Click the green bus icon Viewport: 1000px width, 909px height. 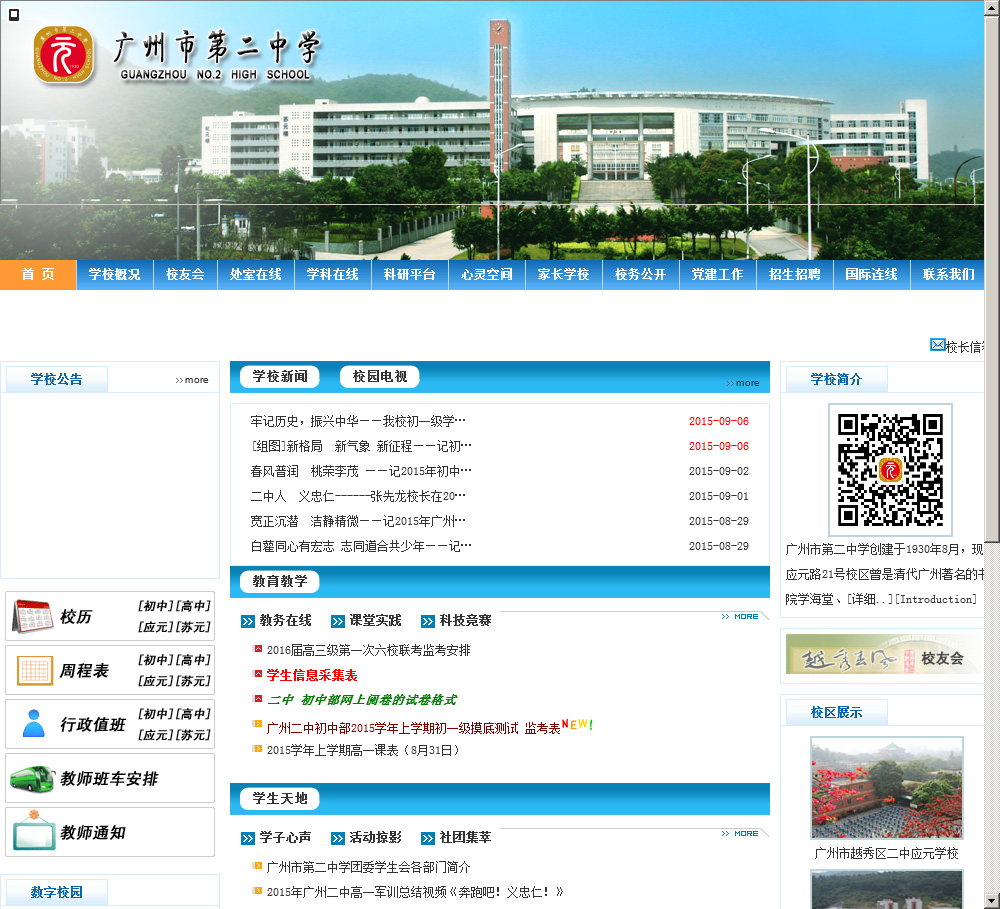click(x=32, y=778)
